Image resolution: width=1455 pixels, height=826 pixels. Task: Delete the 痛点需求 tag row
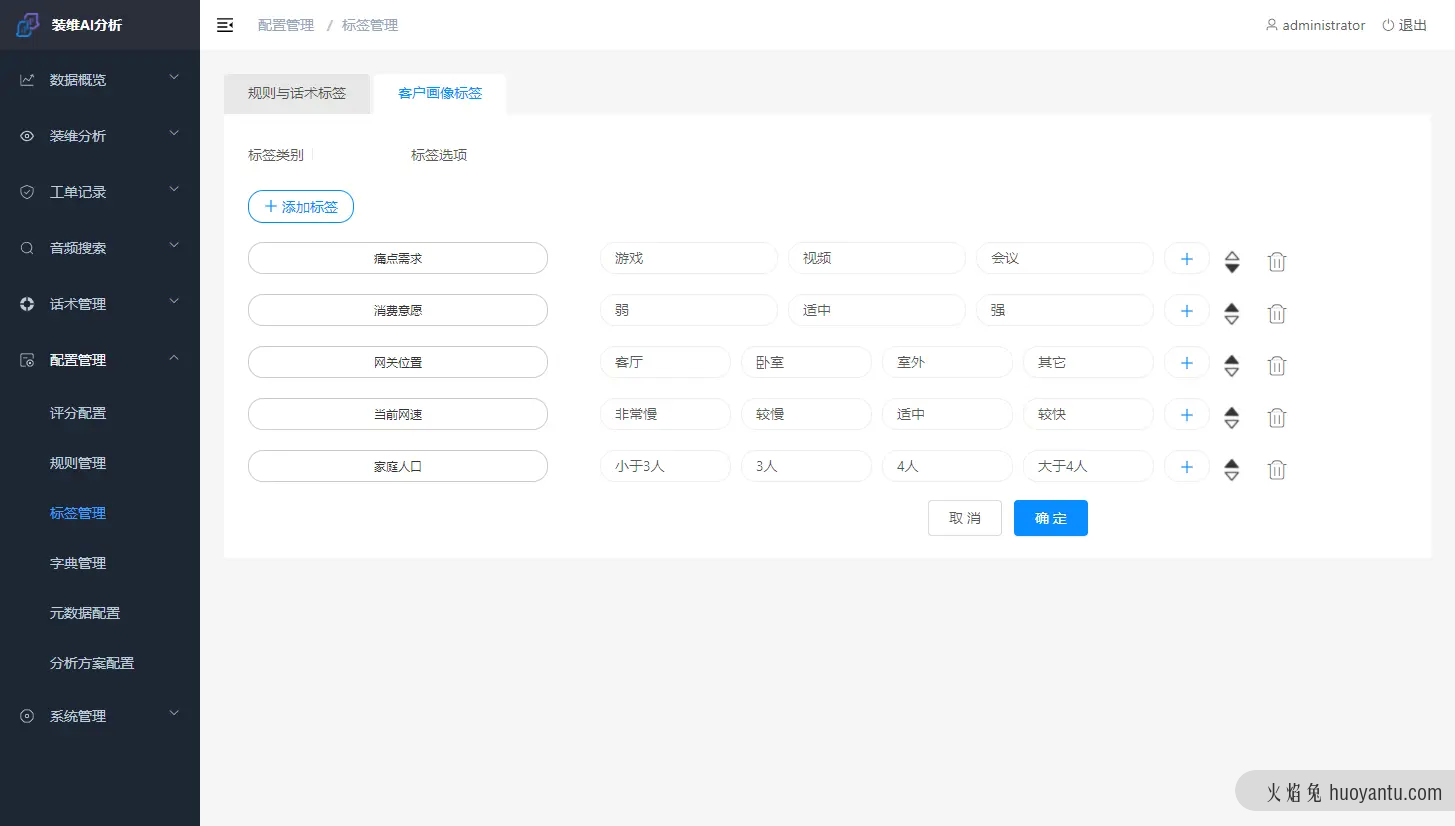(x=1277, y=262)
